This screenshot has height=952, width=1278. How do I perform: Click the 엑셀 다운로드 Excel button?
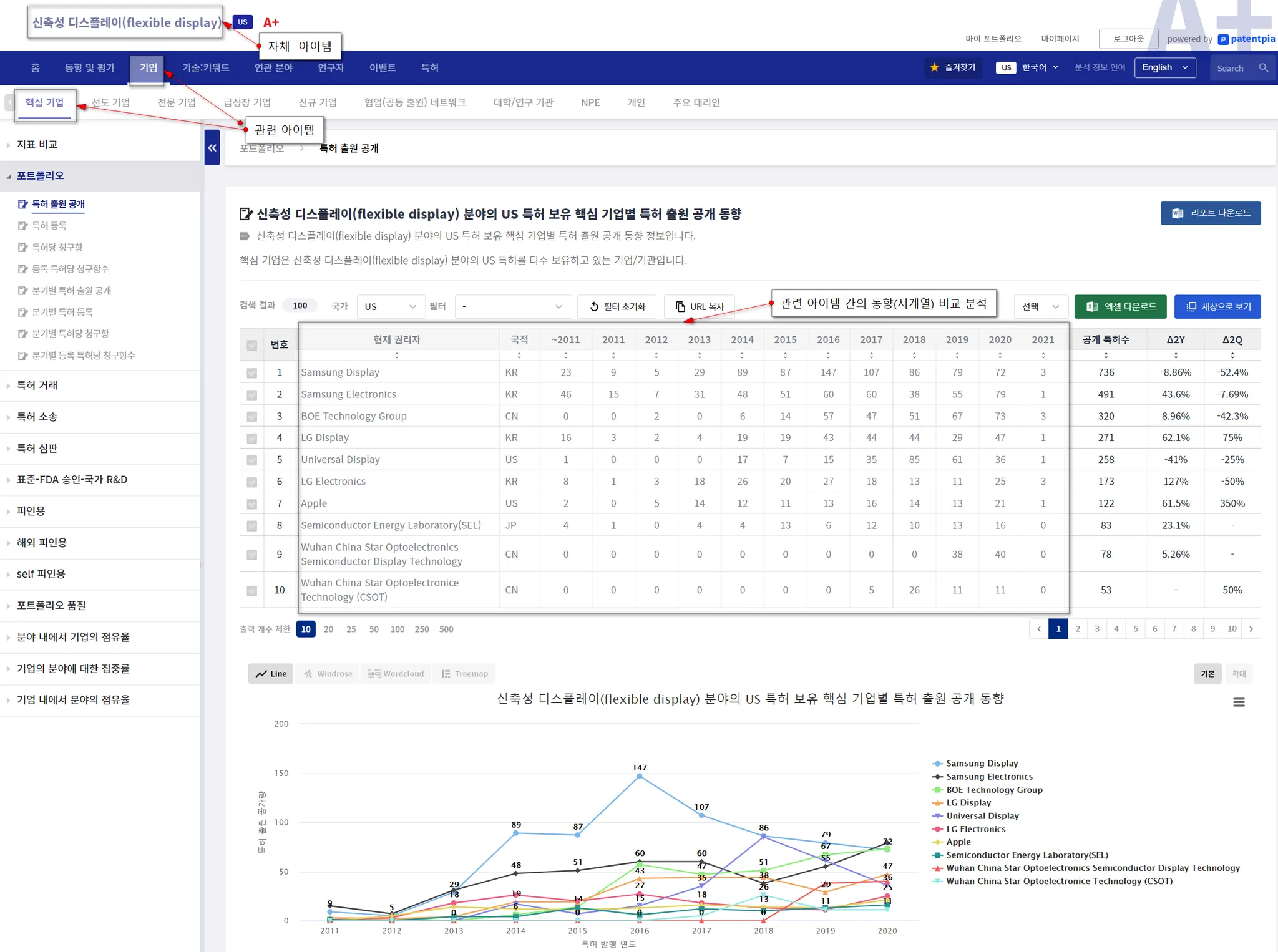tap(1121, 306)
